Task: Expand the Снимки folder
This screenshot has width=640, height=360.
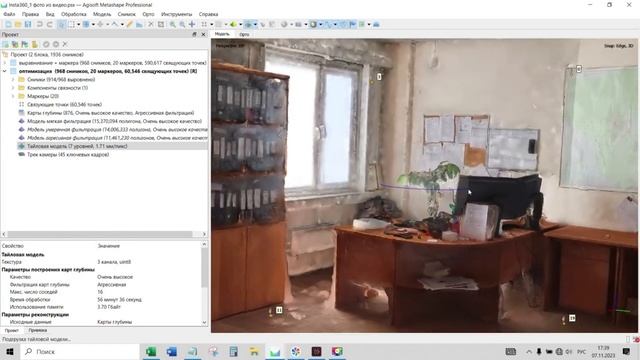Action: (13, 80)
